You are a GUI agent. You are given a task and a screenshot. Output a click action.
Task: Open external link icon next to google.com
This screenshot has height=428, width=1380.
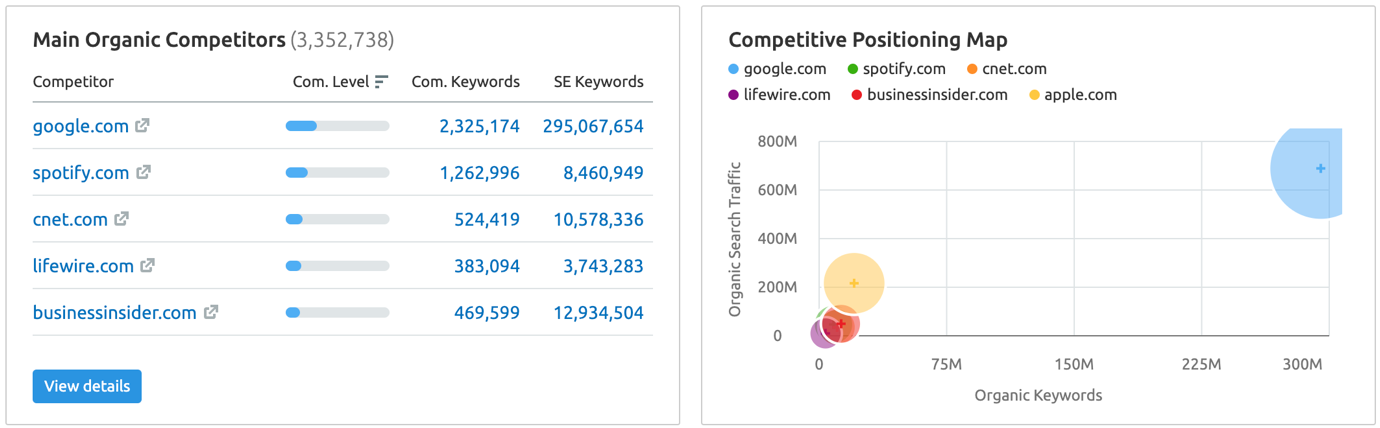coord(143,126)
